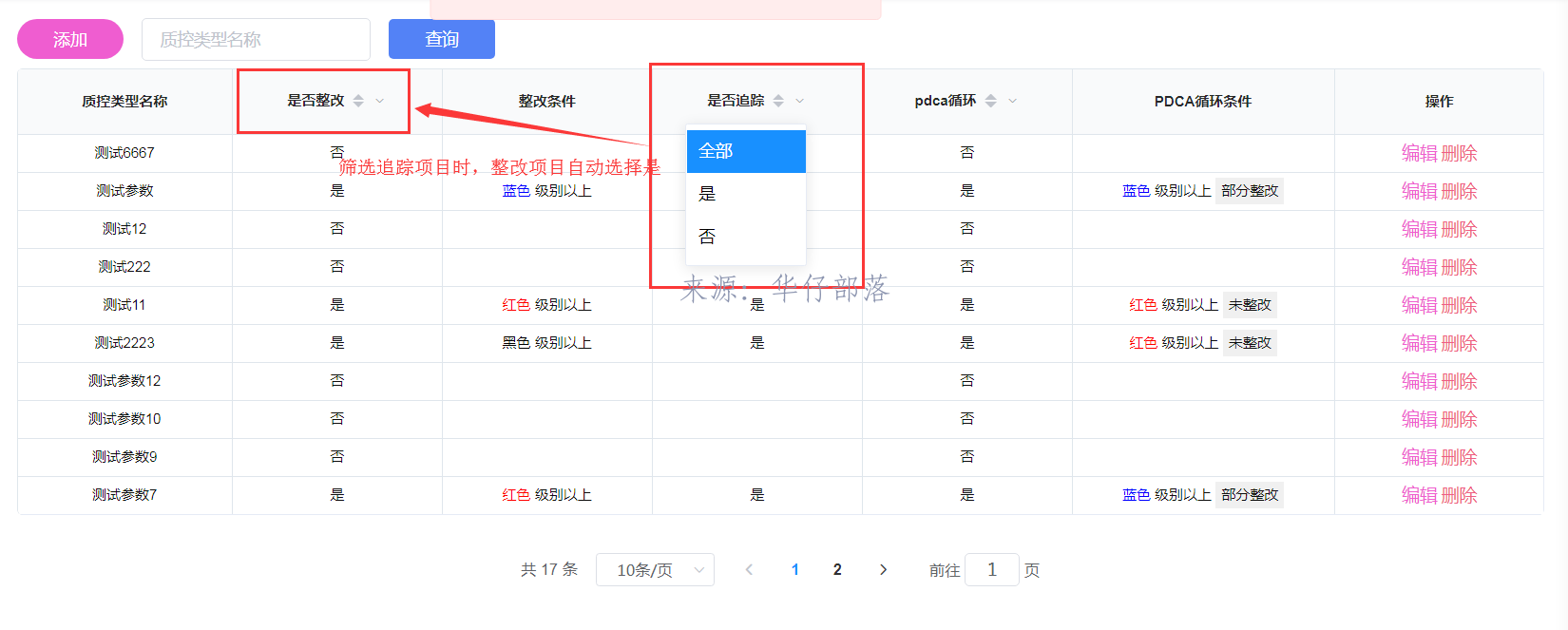Viewport: 1568px width, 630px height.
Task: Open the 10条/页 page size dropdown
Action: pos(655,570)
